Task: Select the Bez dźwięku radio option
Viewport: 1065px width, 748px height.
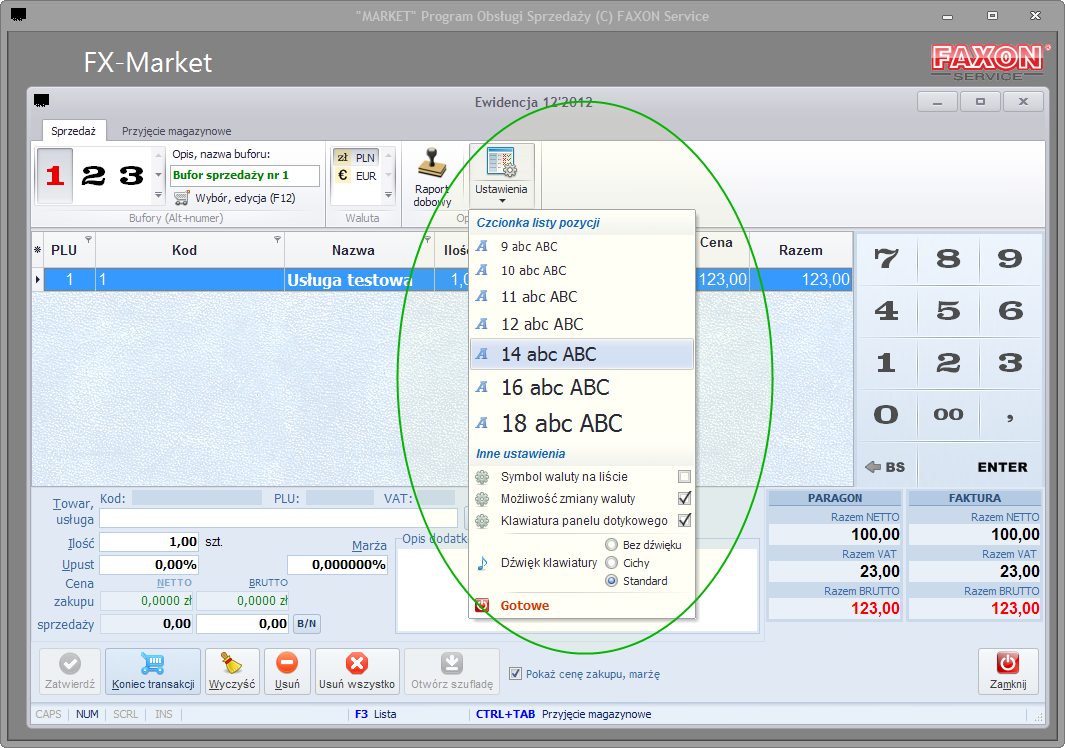Action: click(x=611, y=545)
